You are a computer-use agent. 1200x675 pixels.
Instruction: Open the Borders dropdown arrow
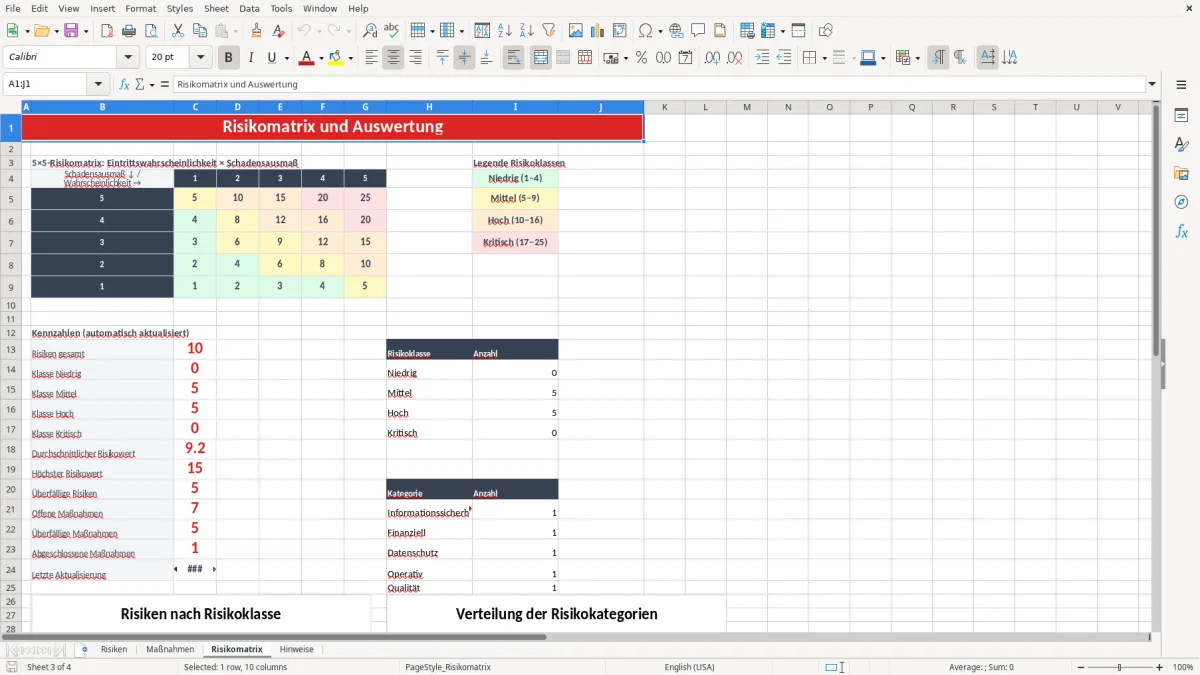tap(824, 58)
